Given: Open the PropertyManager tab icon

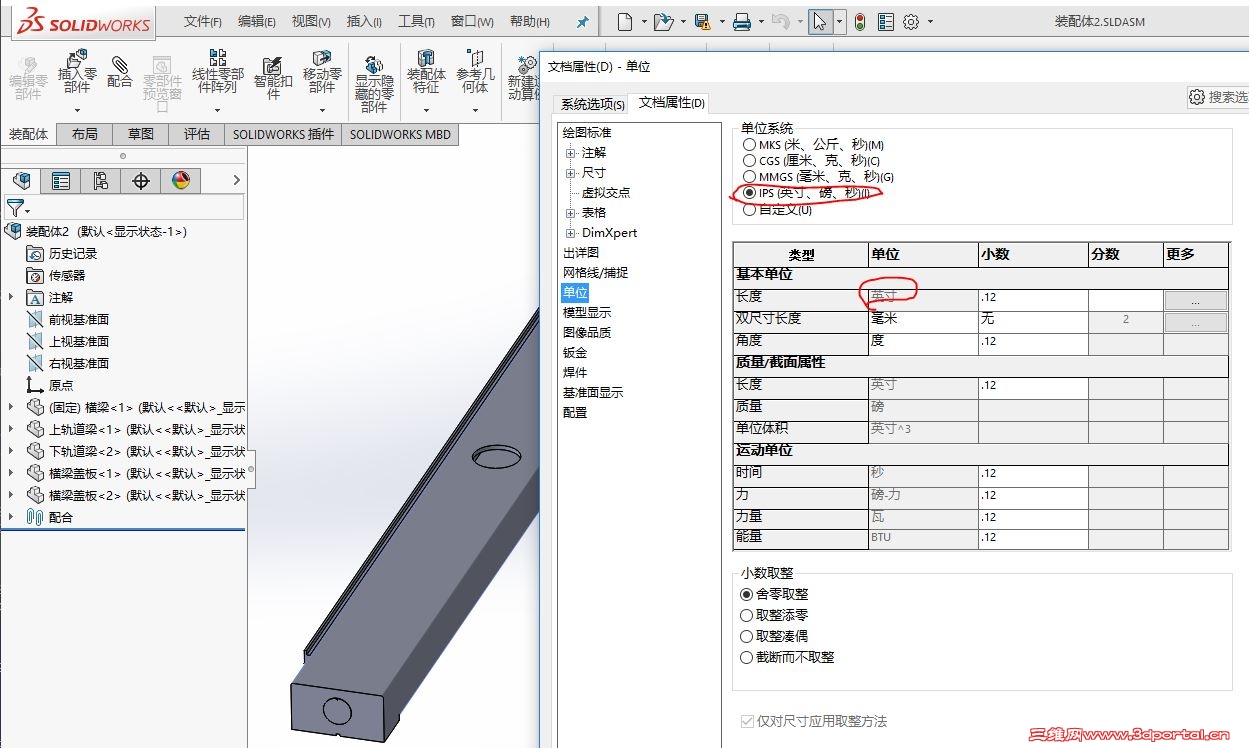Looking at the screenshot, I should click(x=61, y=180).
